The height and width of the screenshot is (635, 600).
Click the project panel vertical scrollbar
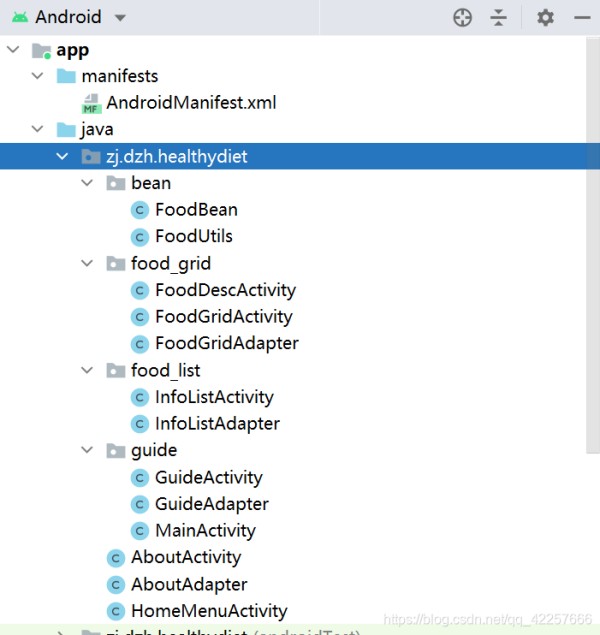pos(593,245)
